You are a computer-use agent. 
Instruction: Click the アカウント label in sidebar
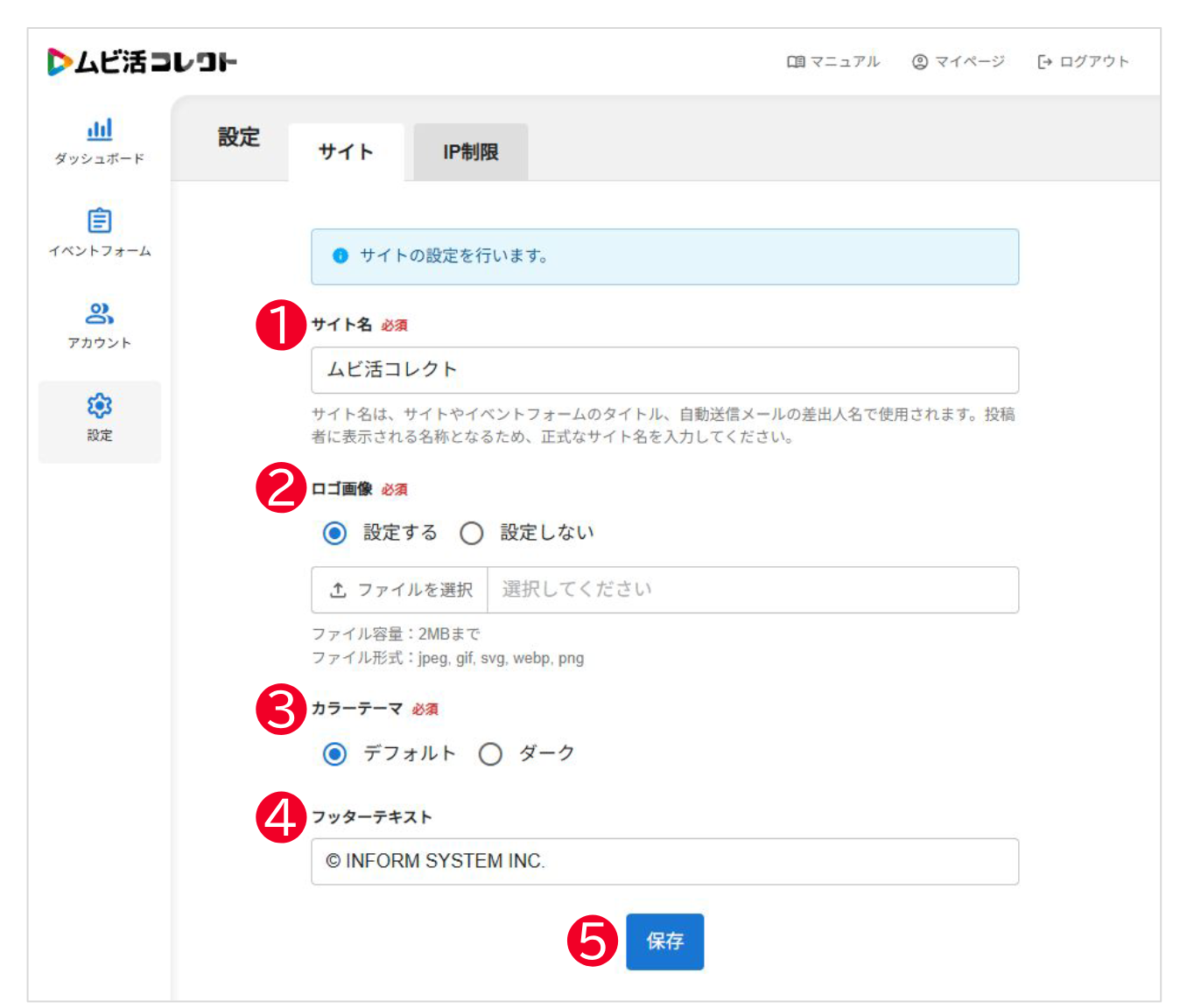coord(100,343)
